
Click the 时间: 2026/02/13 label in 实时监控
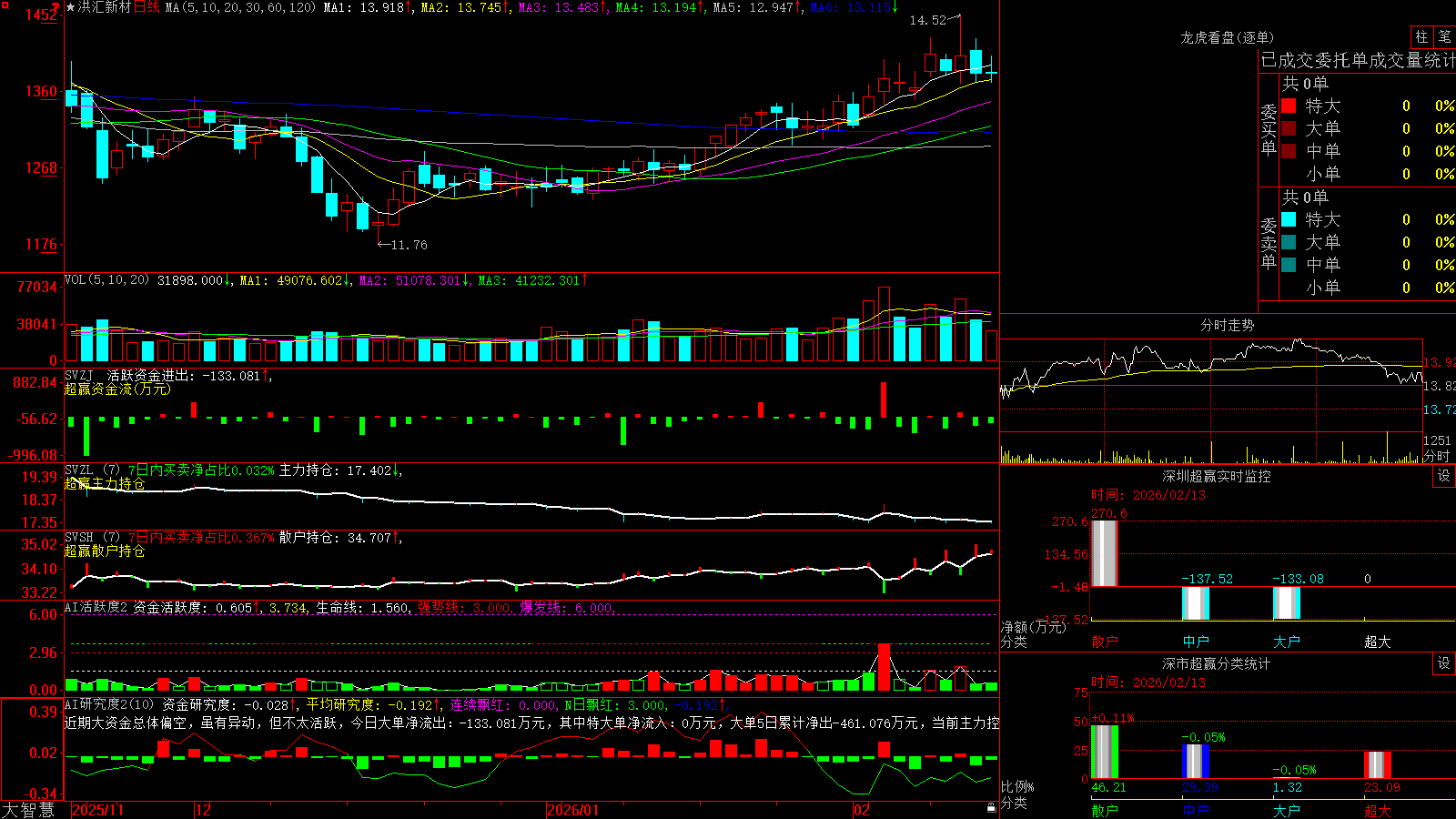pyautogui.click(x=1148, y=495)
